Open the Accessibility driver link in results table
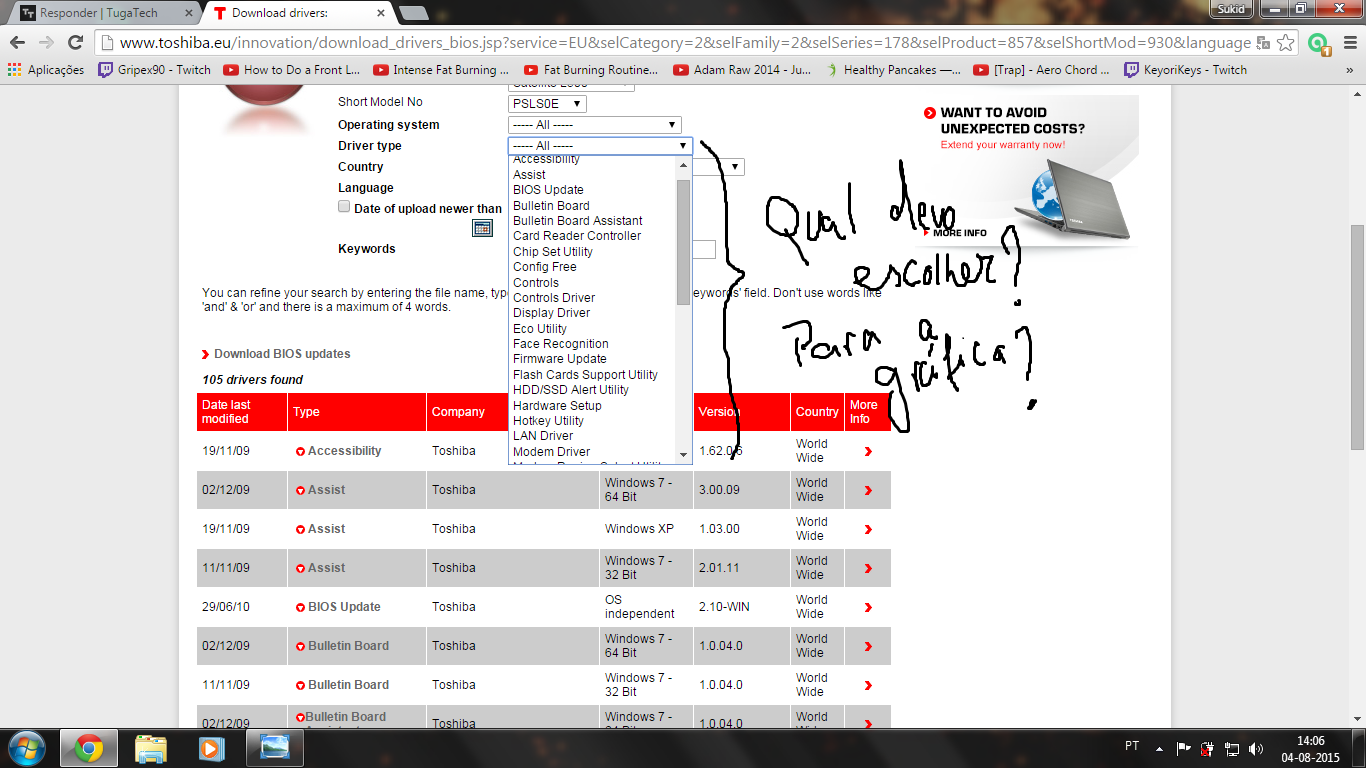 click(344, 451)
